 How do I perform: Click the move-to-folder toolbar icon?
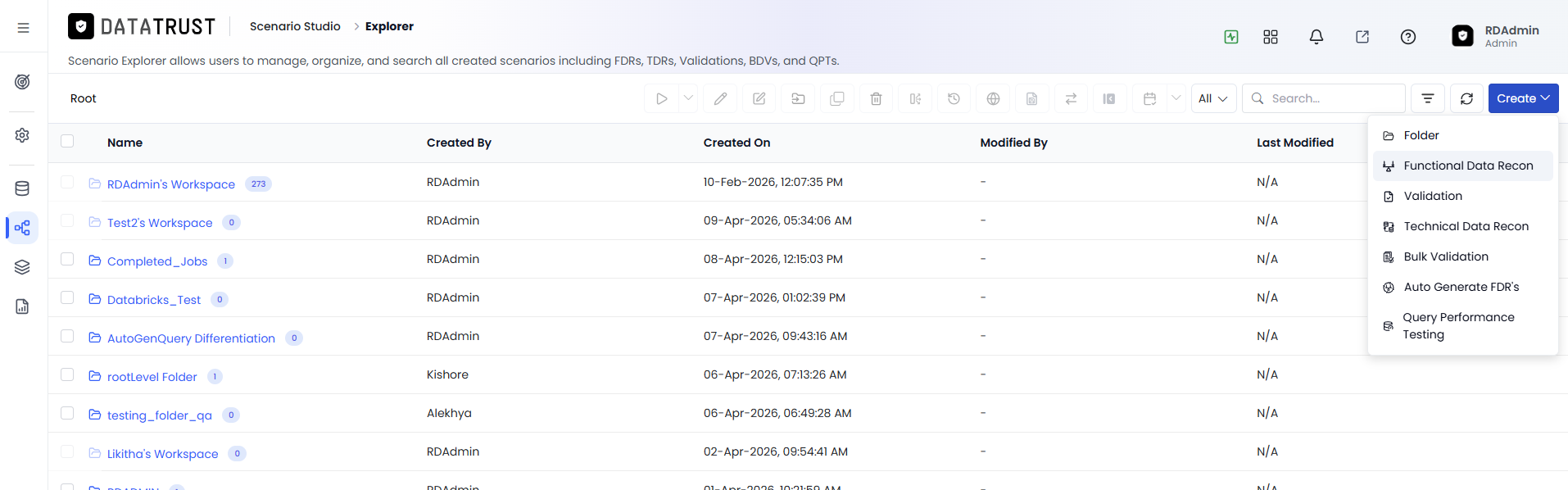click(798, 98)
